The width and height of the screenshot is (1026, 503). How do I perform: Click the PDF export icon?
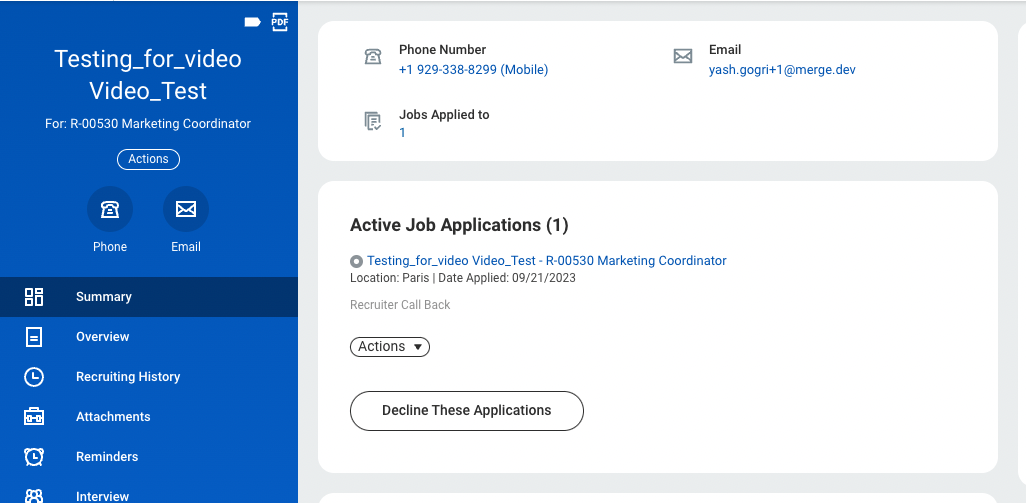[280, 21]
